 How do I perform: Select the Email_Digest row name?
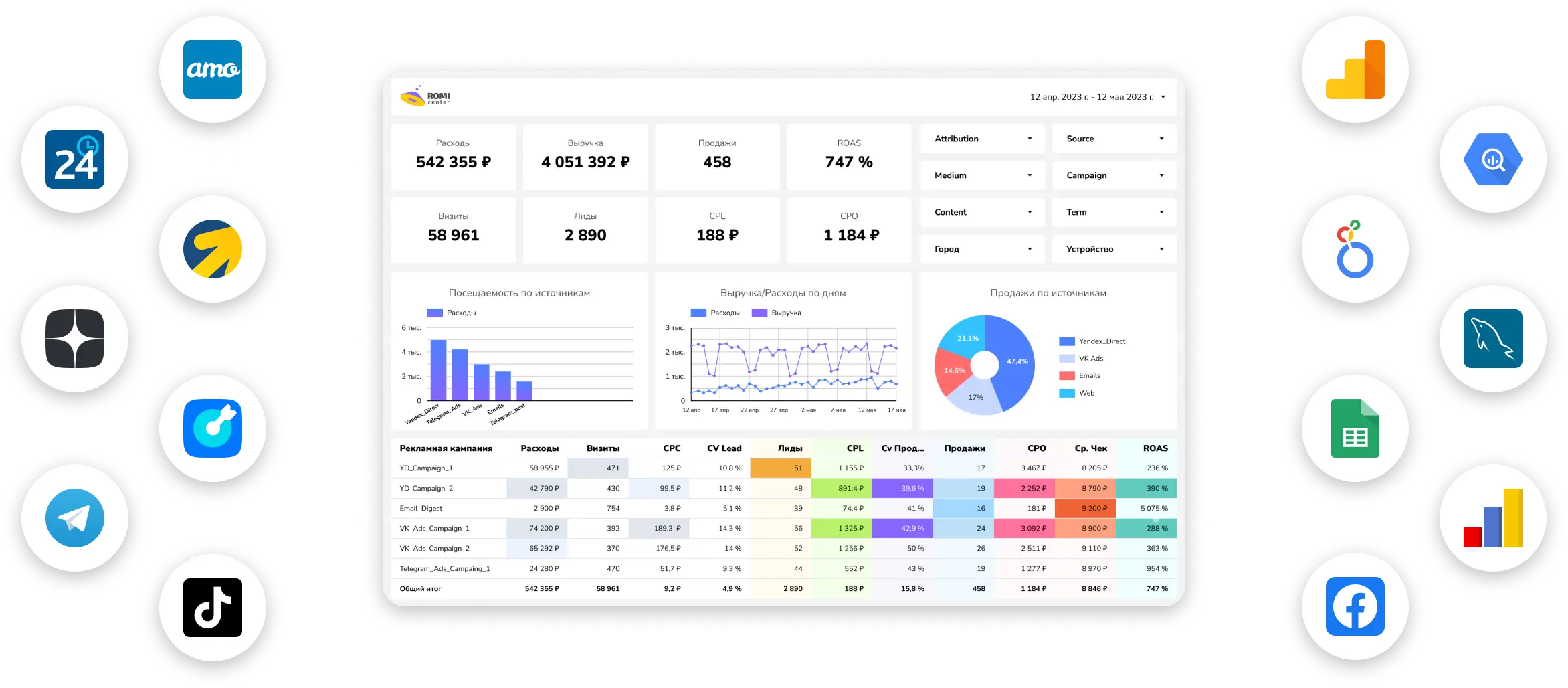point(421,509)
